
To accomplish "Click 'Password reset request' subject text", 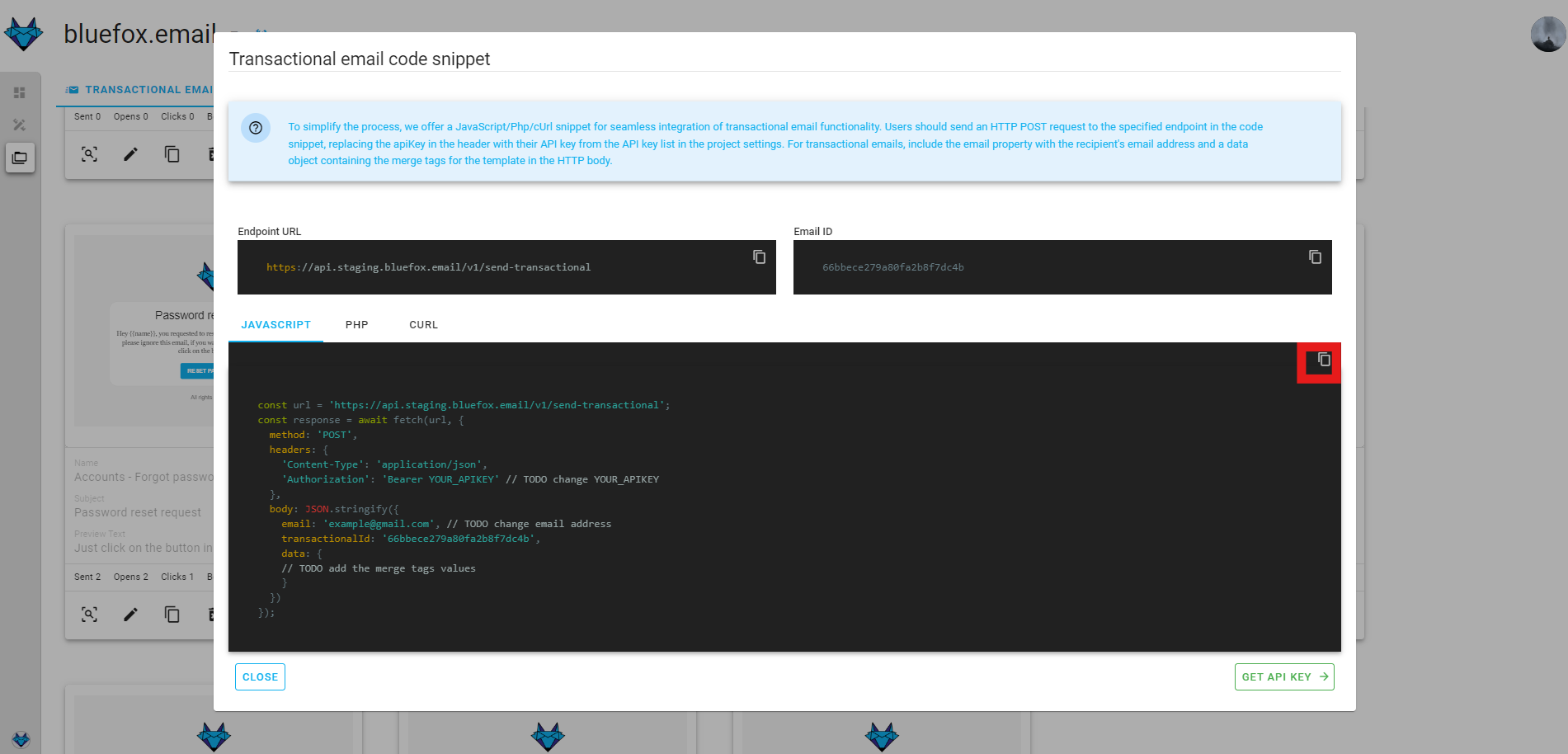I will coord(138,512).
